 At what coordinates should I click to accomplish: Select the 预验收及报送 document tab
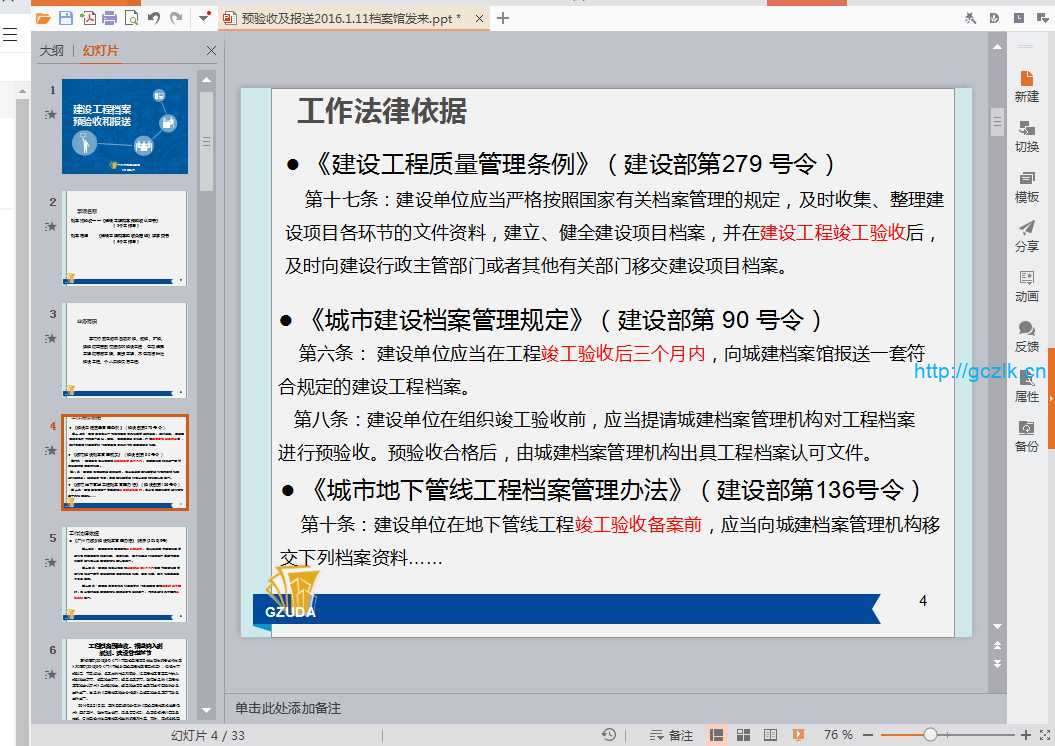(x=340, y=18)
